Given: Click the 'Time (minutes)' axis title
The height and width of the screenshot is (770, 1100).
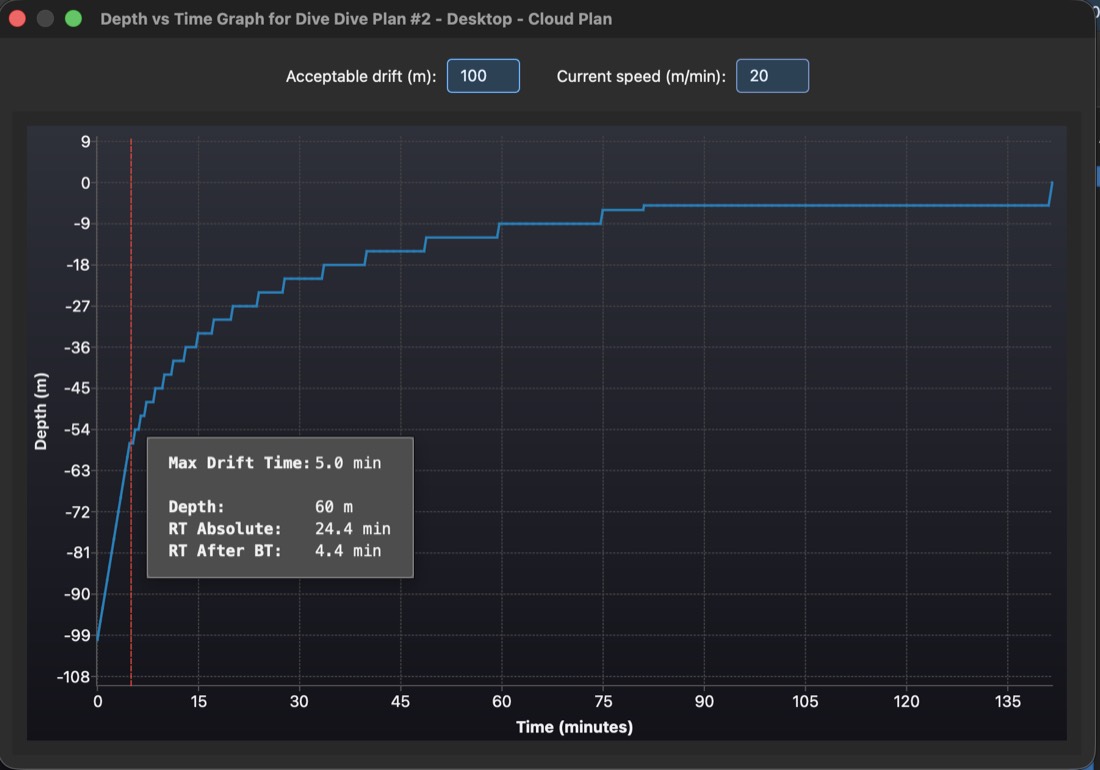Looking at the screenshot, I should pyautogui.click(x=575, y=727).
